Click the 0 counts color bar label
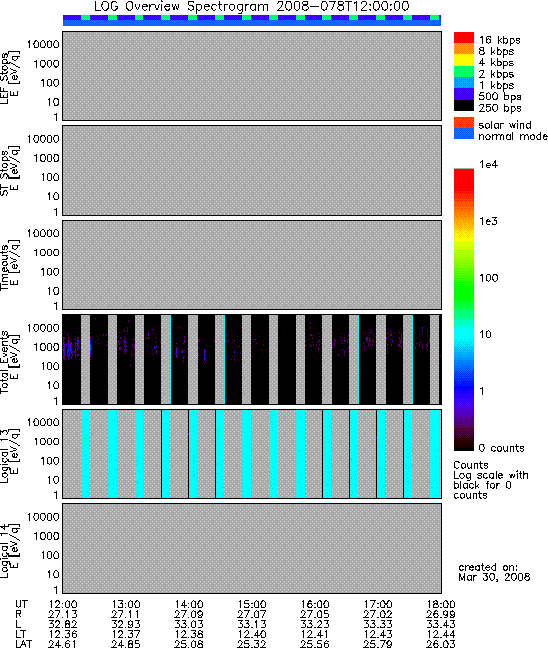Image resolution: width=548 pixels, height=648 pixels. 501,448
